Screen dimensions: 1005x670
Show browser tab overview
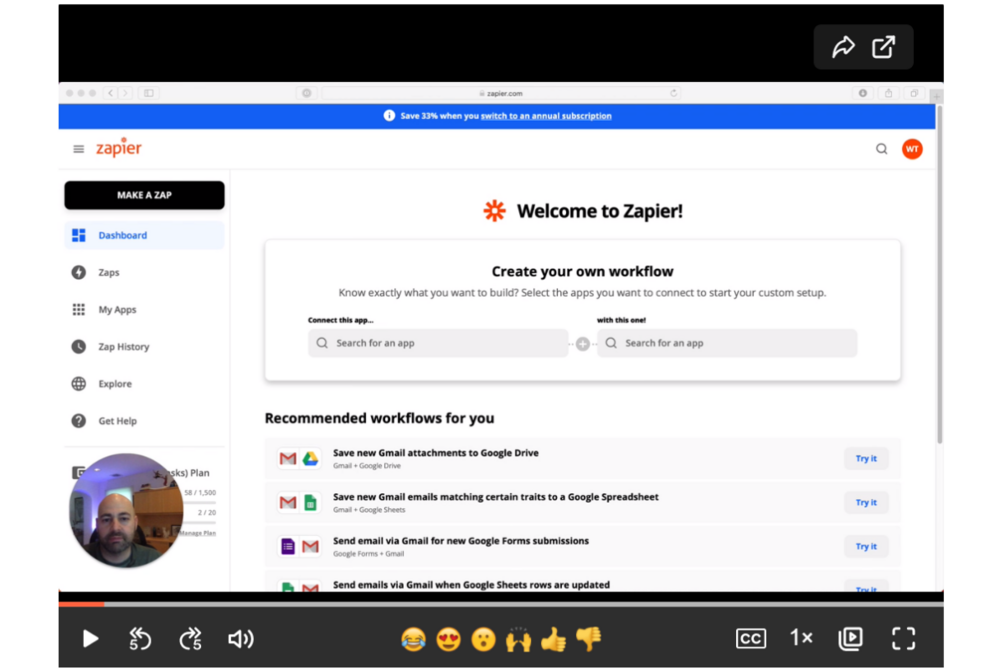tap(914, 93)
